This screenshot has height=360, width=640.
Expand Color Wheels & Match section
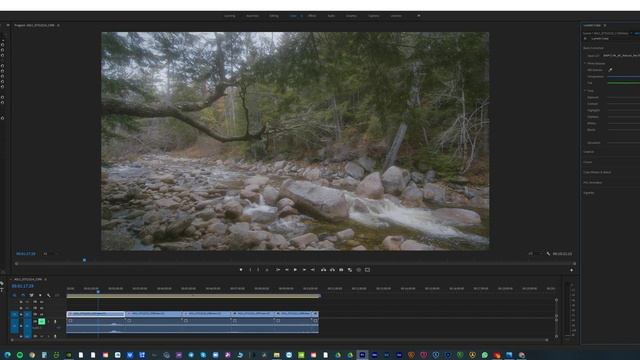coord(597,172)
